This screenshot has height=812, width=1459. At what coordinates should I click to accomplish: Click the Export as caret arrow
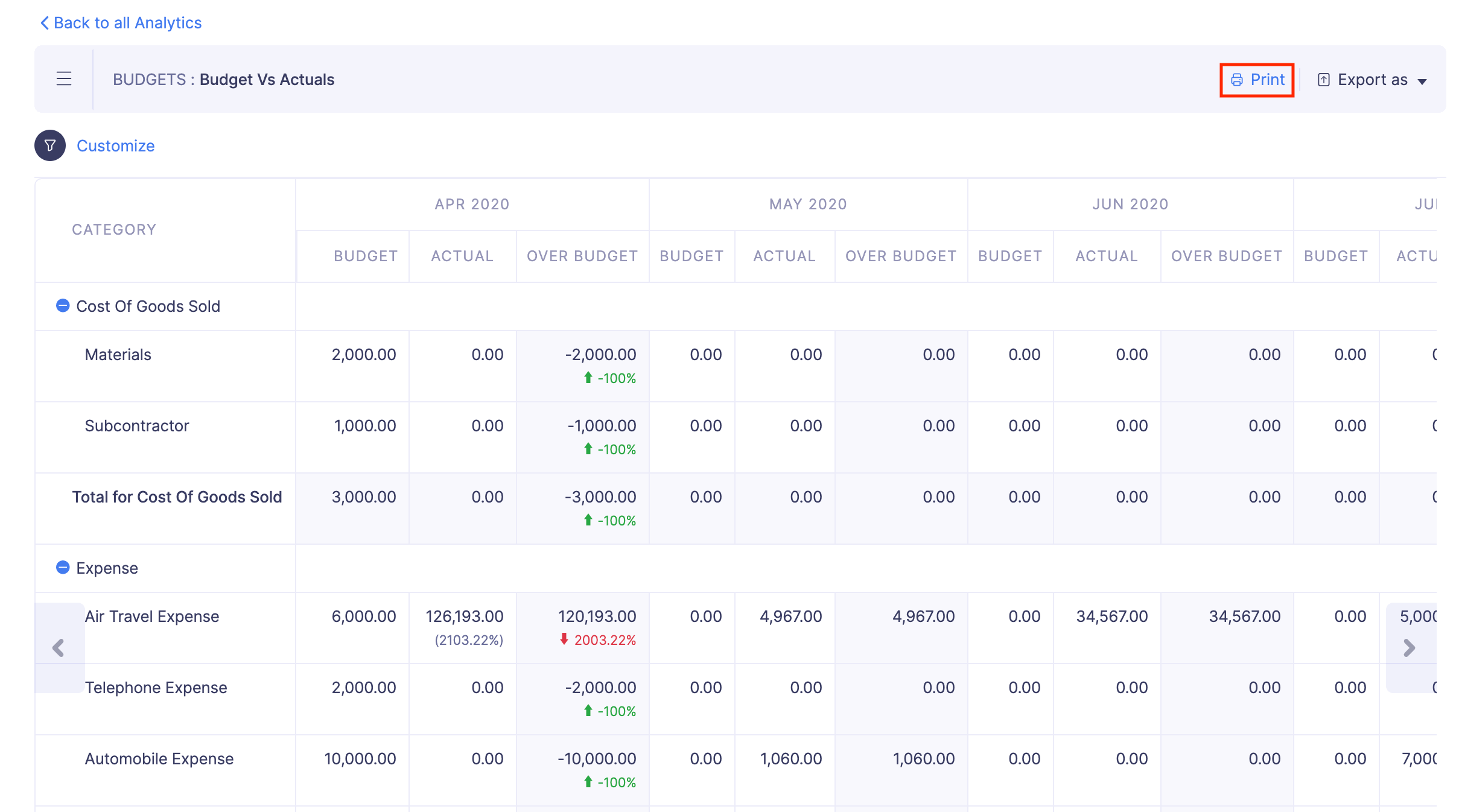click(x=1422, y=81)
